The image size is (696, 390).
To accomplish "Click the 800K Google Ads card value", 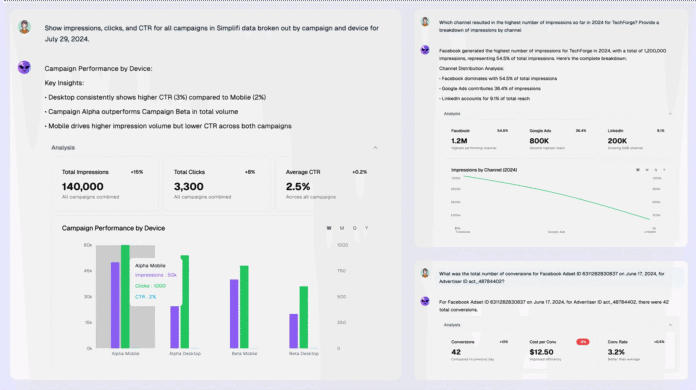I will (539, 141).
